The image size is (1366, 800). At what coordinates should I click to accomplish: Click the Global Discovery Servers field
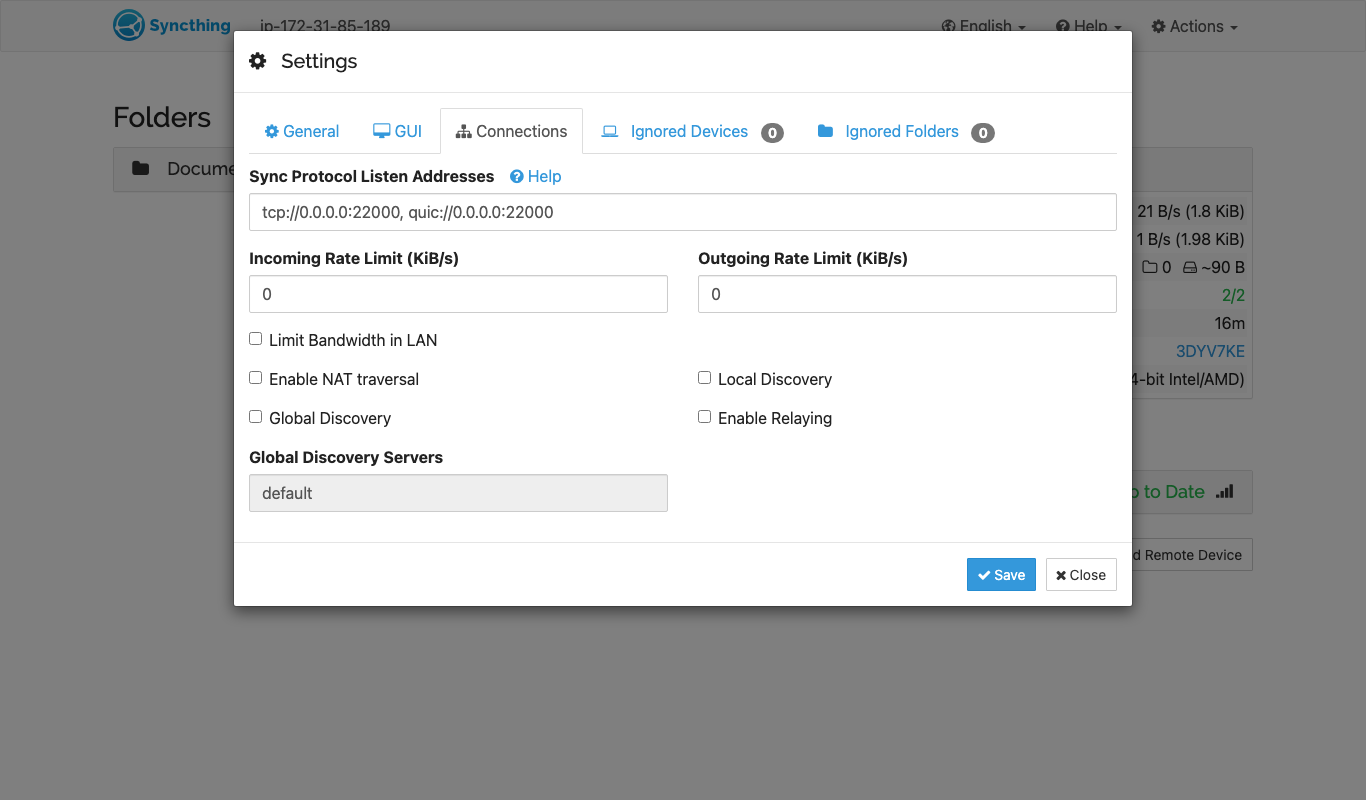(458, 493)
